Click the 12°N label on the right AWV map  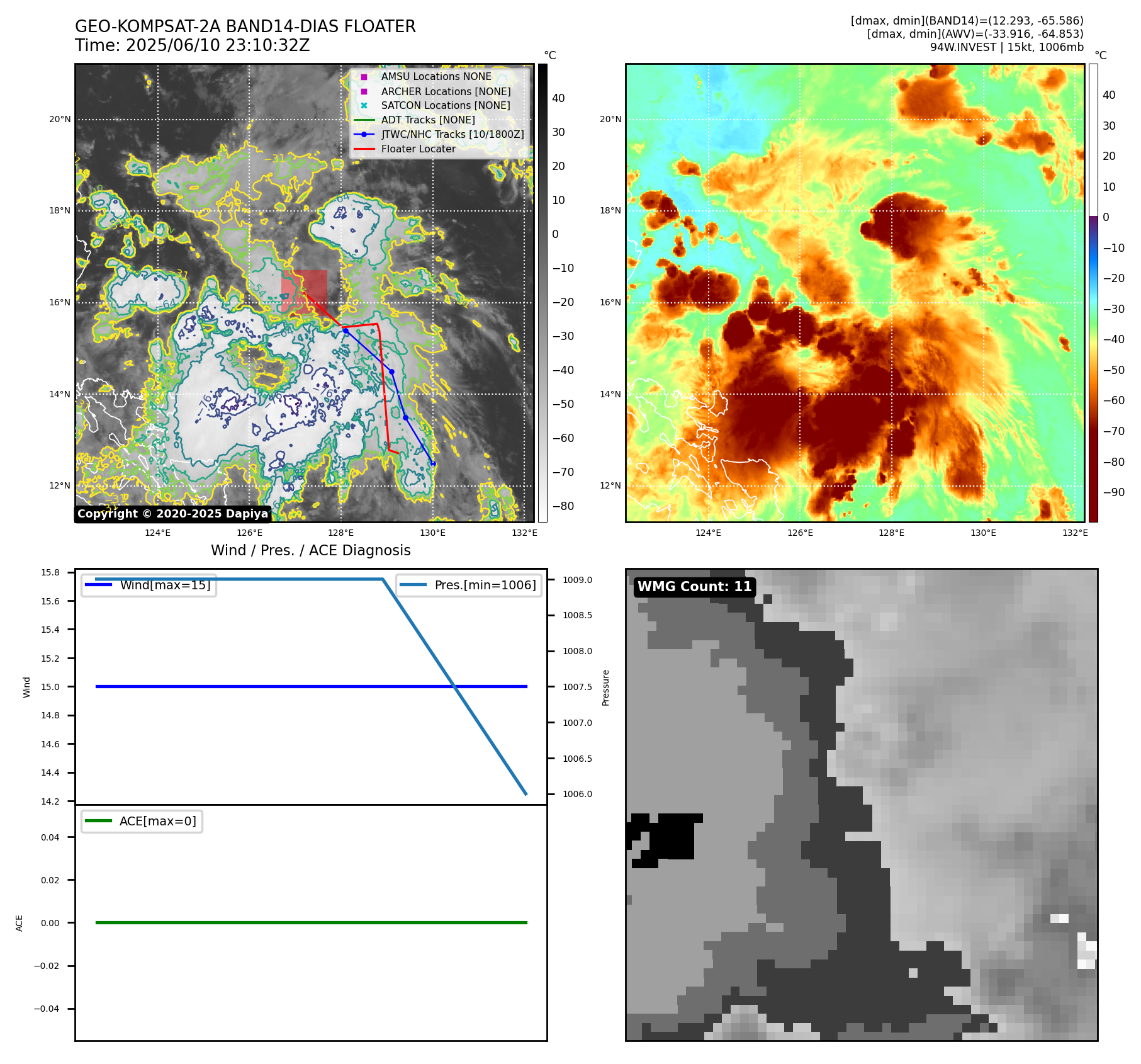(610, 485)
